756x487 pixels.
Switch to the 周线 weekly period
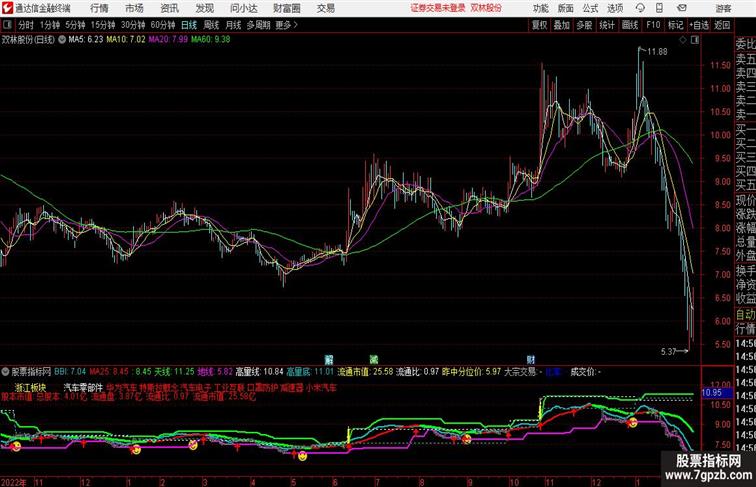click(x=211, y=25)
